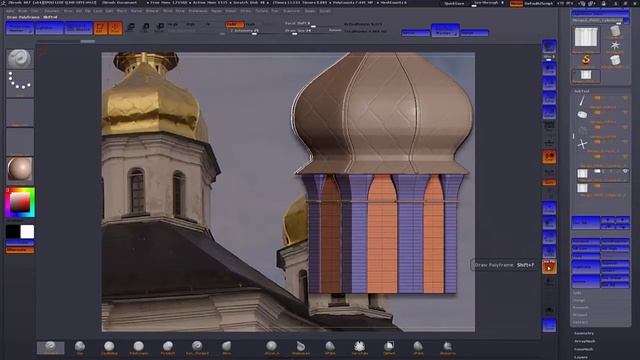Image resolution: width=640 pixels, height=360 pixels.
Task: Open the large current tool thumbnail
Action: [x=586, y=39]
